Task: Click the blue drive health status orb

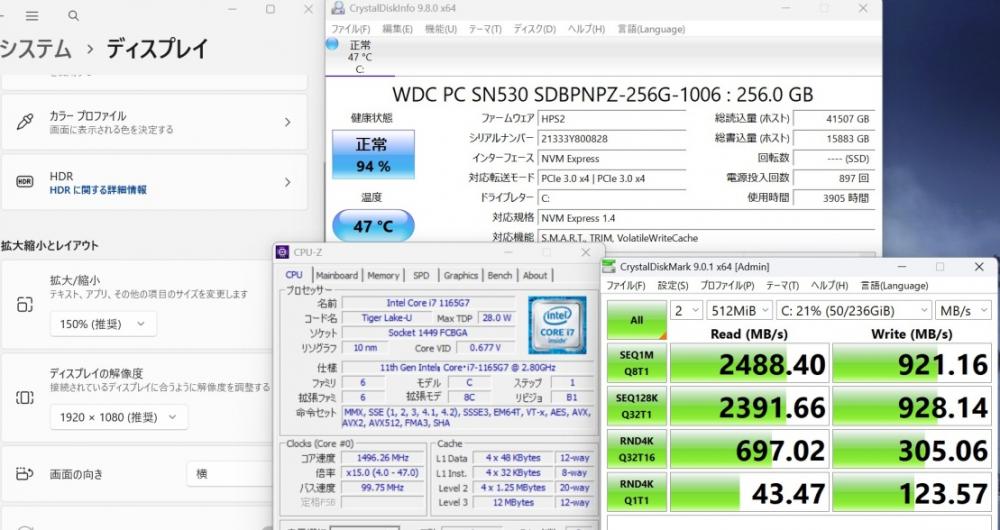Action: pyautogui.click(x=332, y=44)
